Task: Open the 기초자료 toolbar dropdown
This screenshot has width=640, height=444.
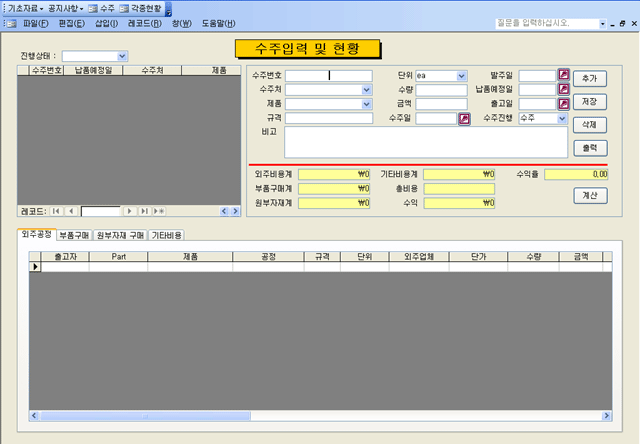Action: coord(25,9)
